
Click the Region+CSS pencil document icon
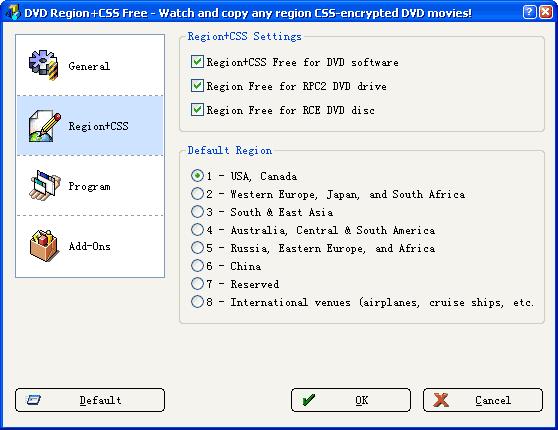point(44,126)
